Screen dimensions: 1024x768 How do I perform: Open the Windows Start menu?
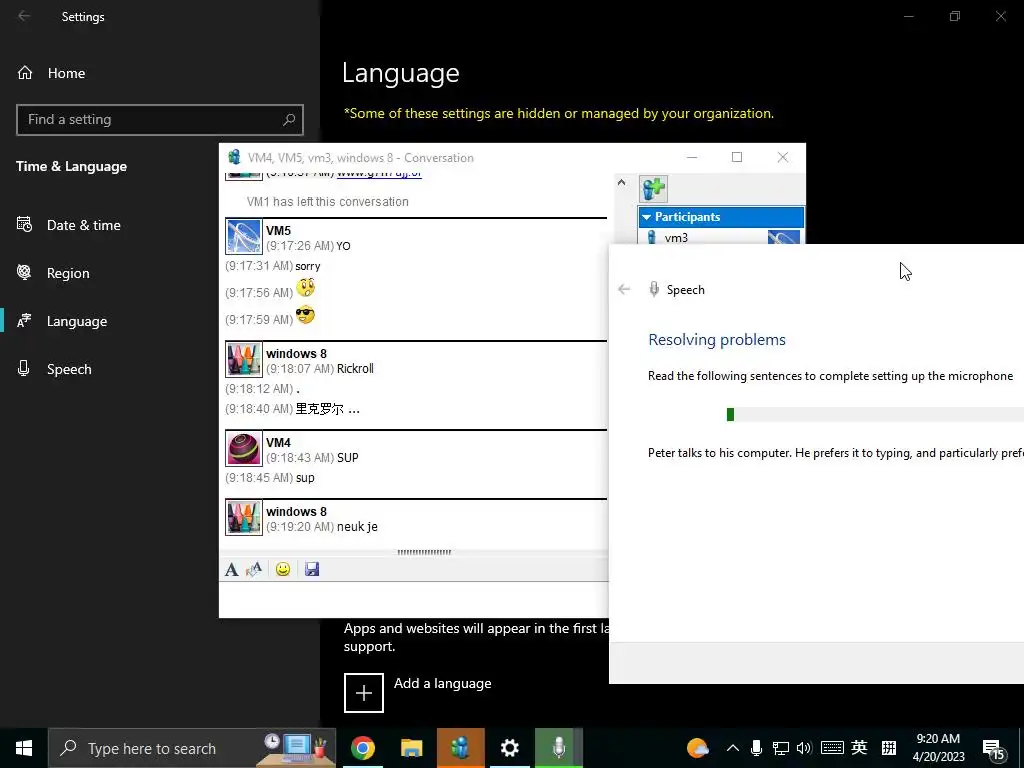click(24, 748)
